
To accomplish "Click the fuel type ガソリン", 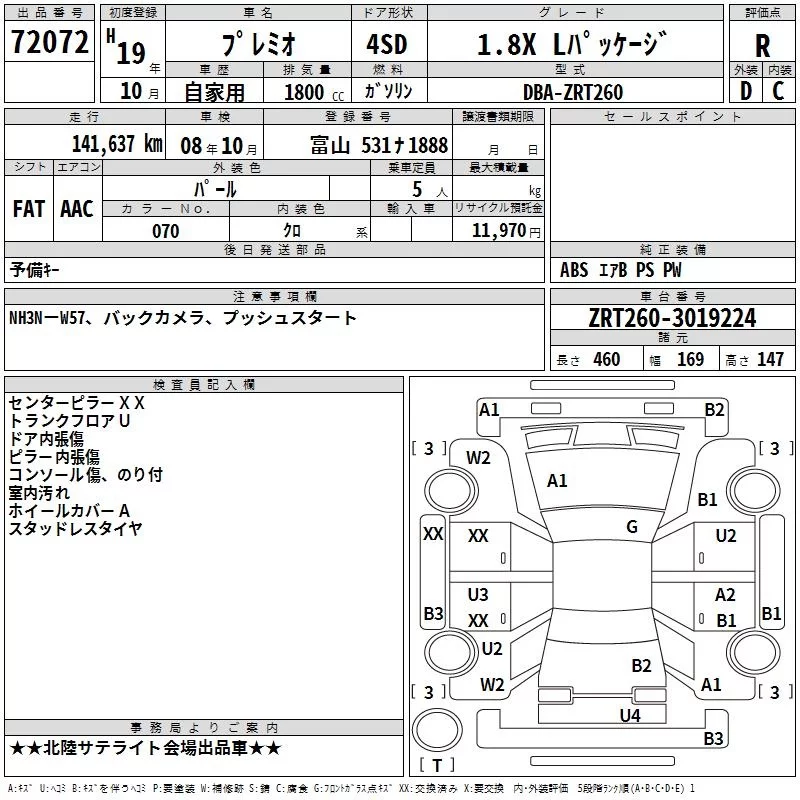I will coord(388,91).
